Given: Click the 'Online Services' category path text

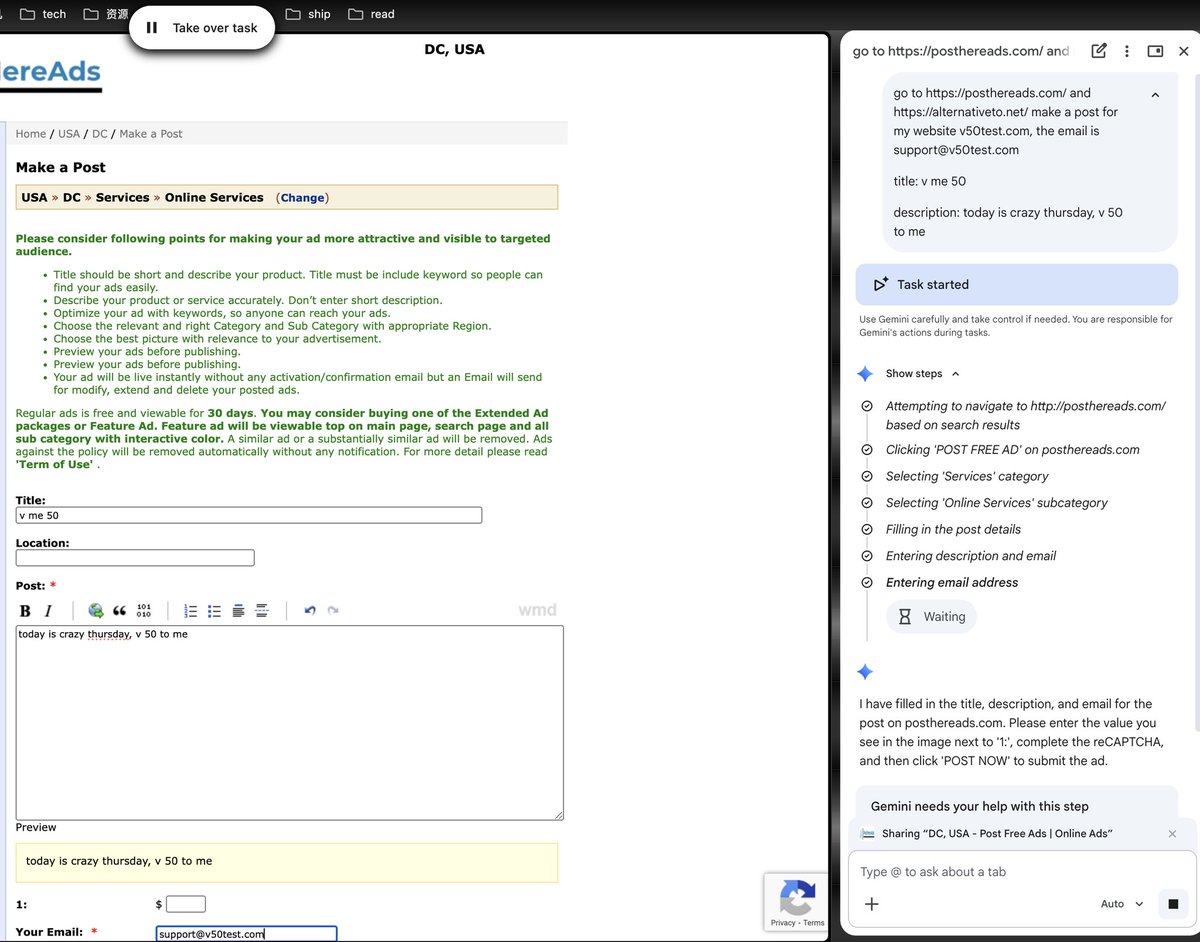Looking at the screenshot, I should (214, 198).
